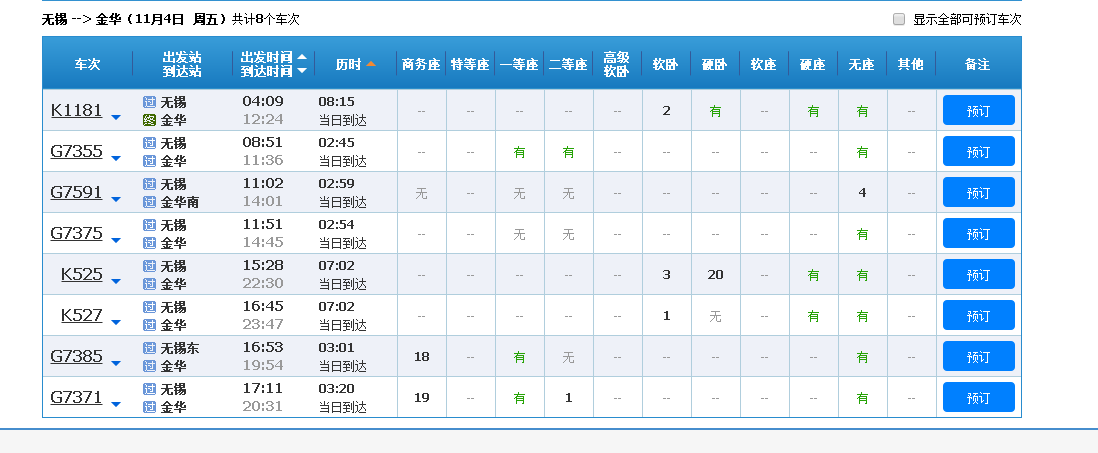Viewport: 1098px width, 453px height.
Task: Click the 过 icon beside K1181's 无锡
Action: [149, 102]
